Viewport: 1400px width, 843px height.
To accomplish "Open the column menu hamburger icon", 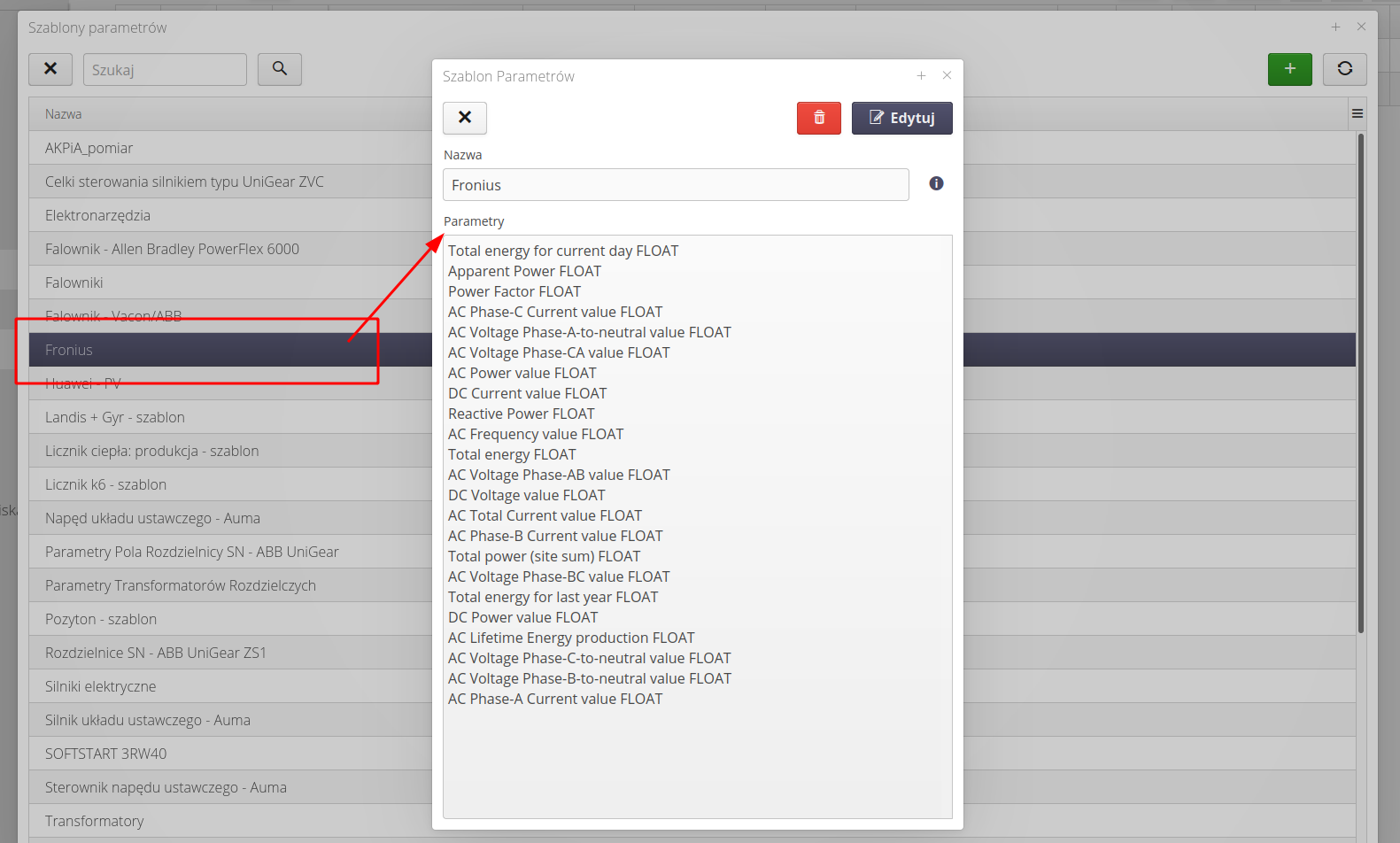I will (1357, 113).
